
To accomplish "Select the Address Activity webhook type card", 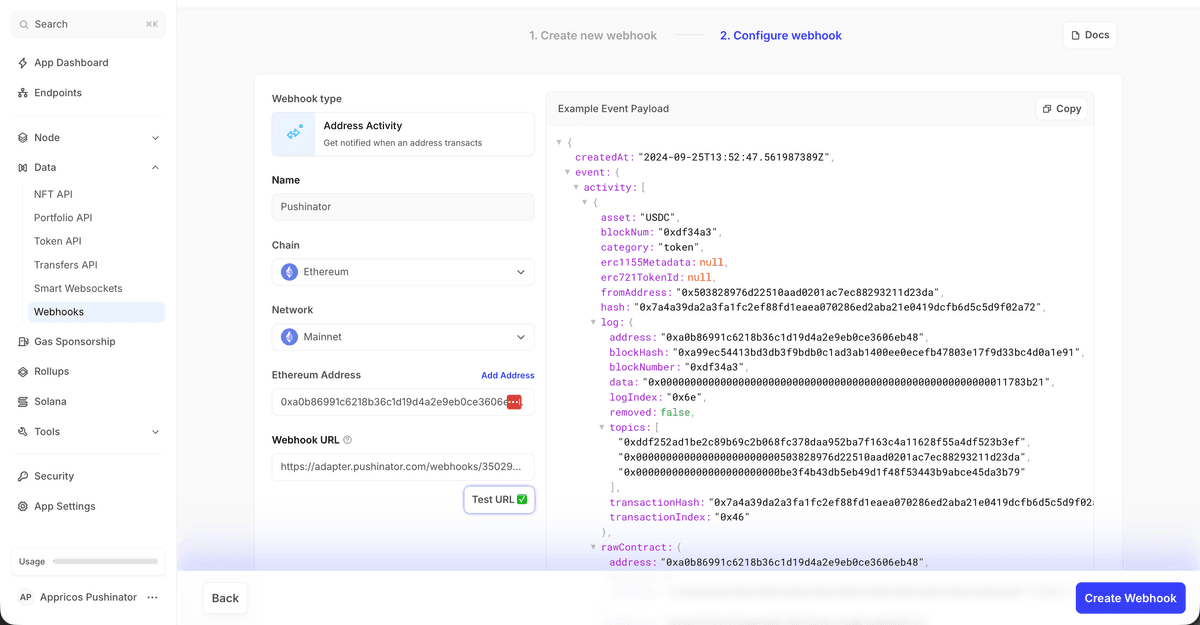I will (403, 134).
